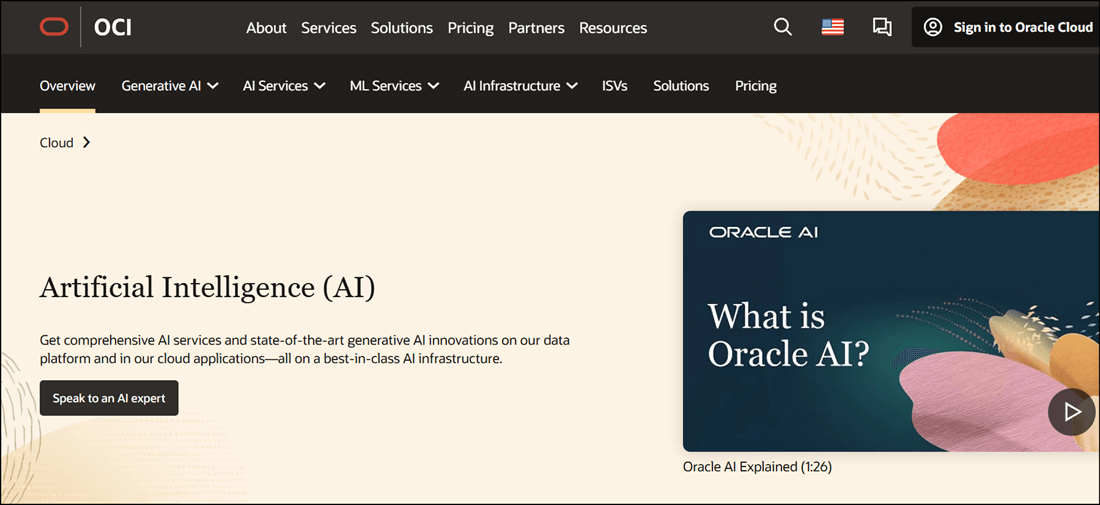Expand the ML Services dropdown
The width and height of the screenshot is (1100, 505).
tap(394, 86)
